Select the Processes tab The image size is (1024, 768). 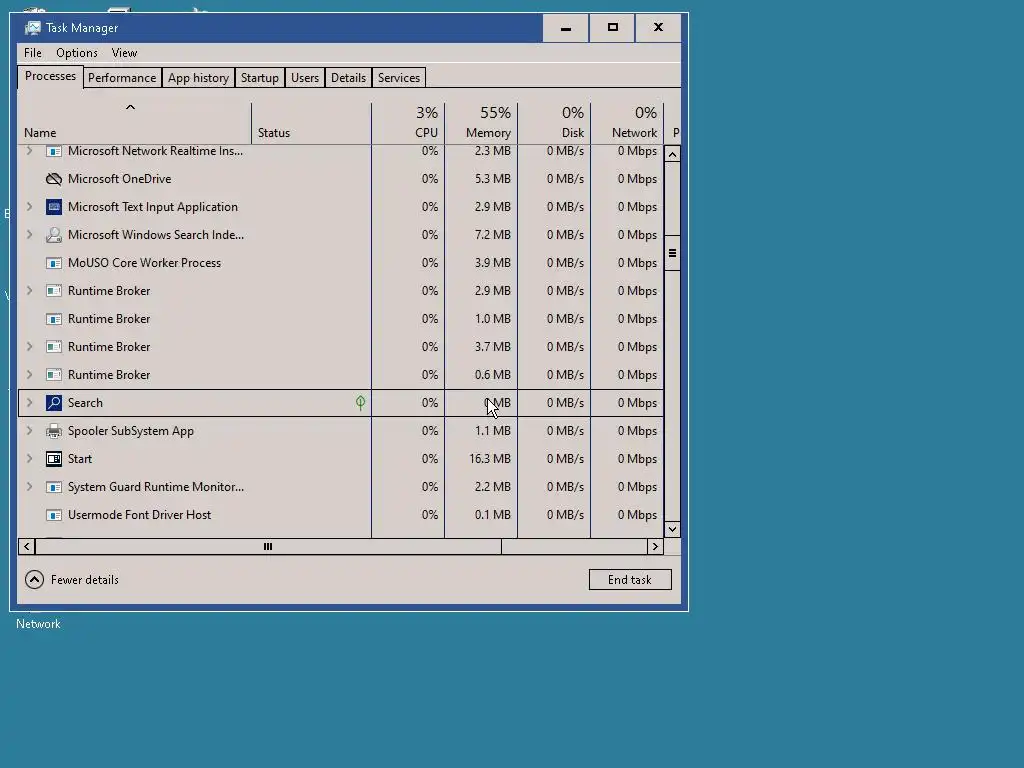click(50, 76)
